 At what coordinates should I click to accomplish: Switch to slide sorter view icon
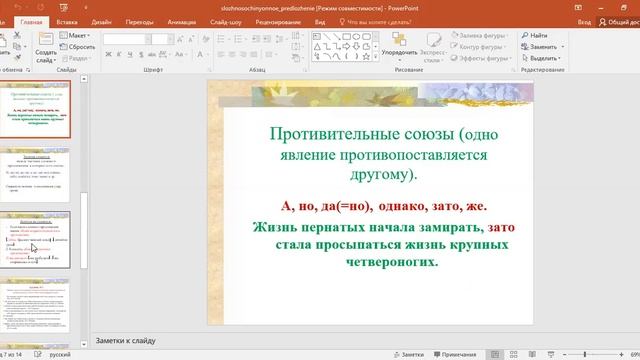(513, 354)
